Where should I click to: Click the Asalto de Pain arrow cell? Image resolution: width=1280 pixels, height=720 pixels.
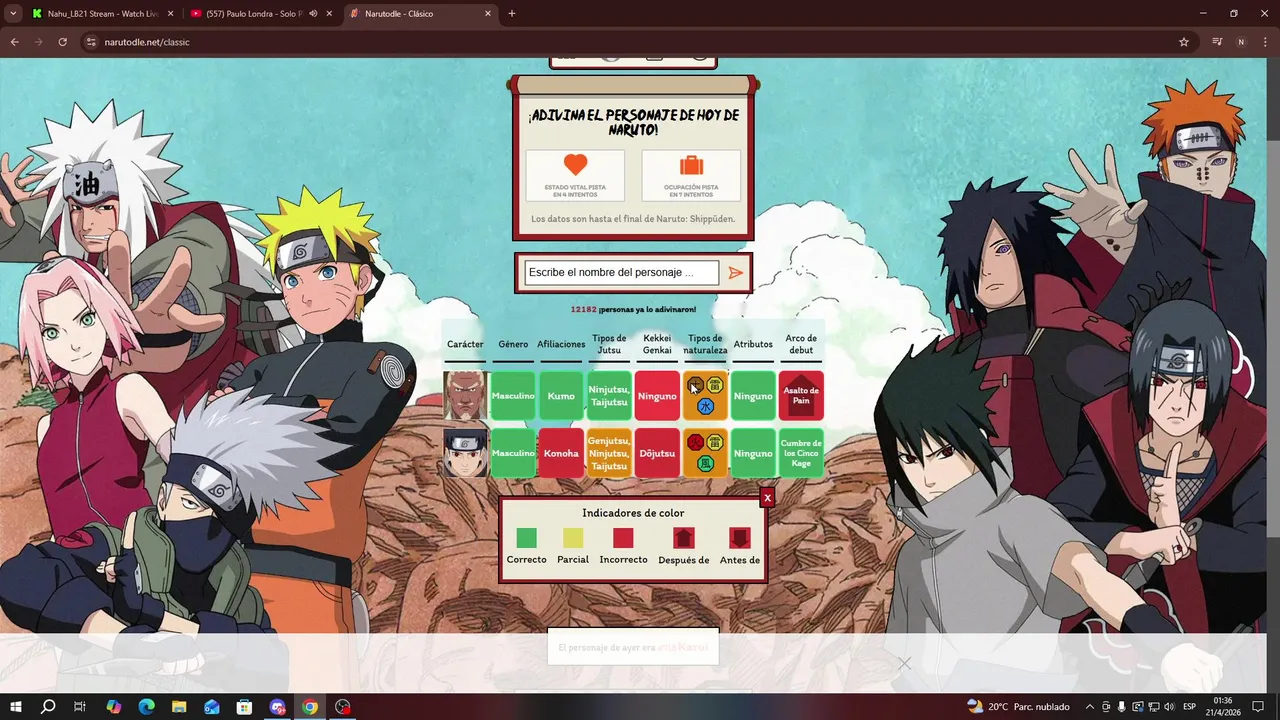tap(801, 396)
